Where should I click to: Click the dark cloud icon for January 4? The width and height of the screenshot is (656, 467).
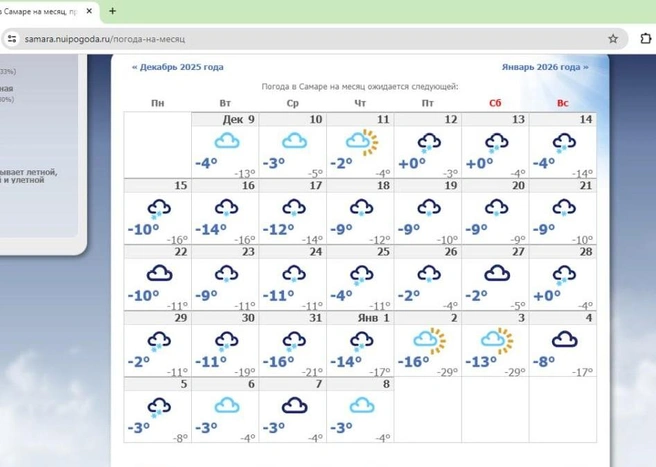click(x=564, y=339)
